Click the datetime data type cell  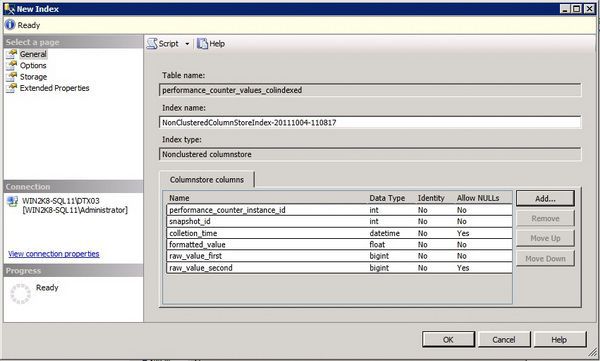point(384,233)
